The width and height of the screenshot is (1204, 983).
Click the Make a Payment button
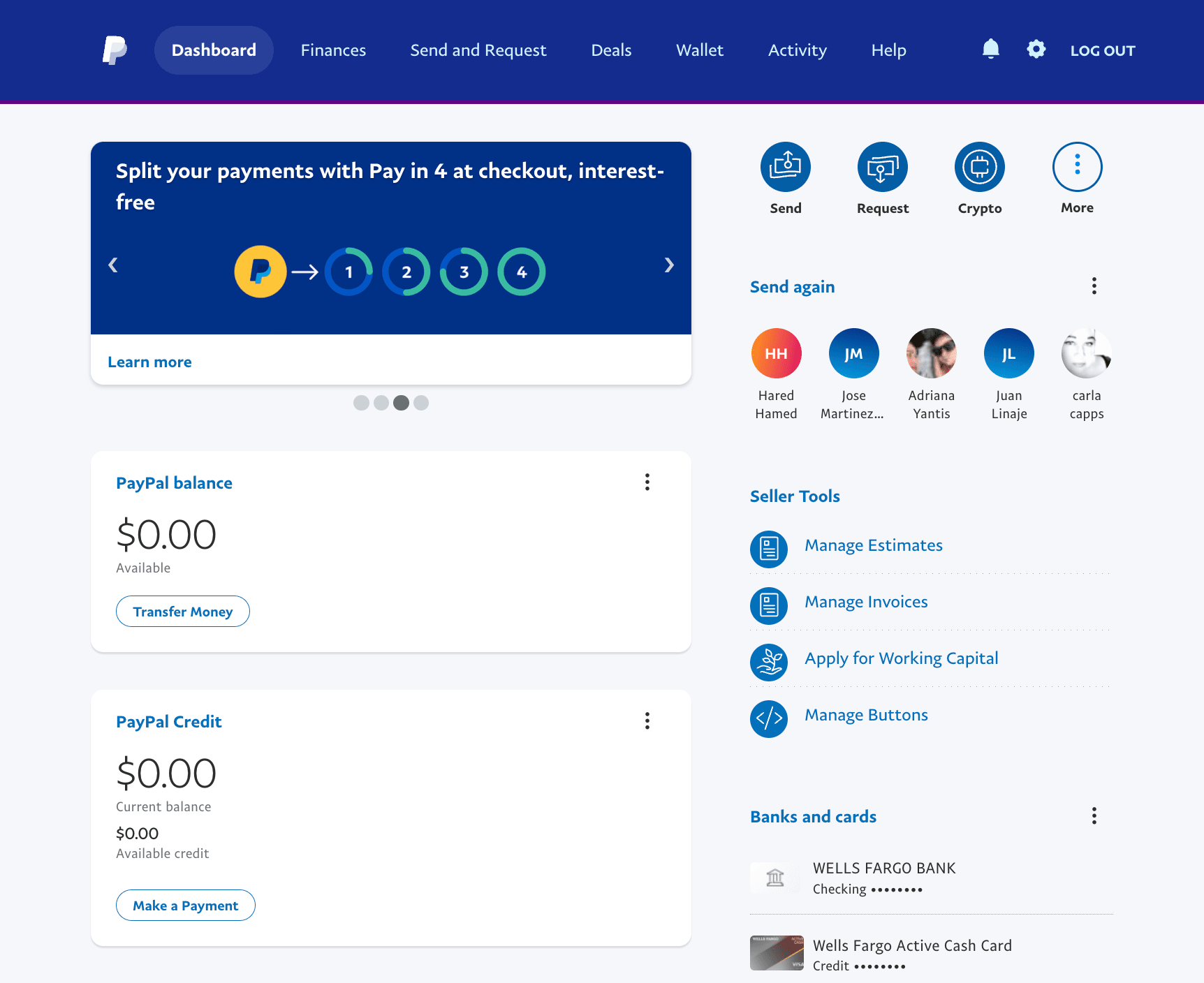pos(186,905)
